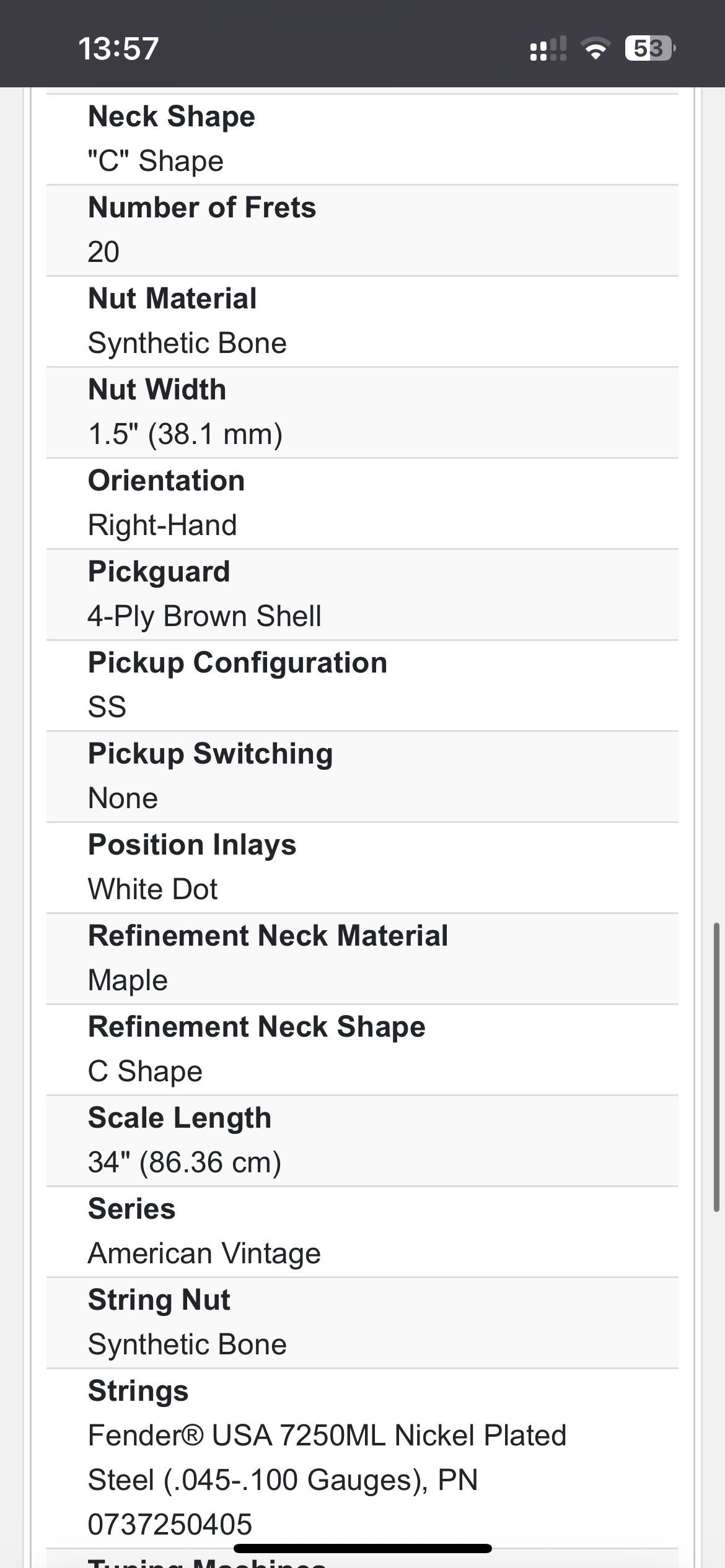The height and width of the screenshot is (1568, 725).
Task: Select the Right-Hand orientation value
Action: (x=162, y=525)
